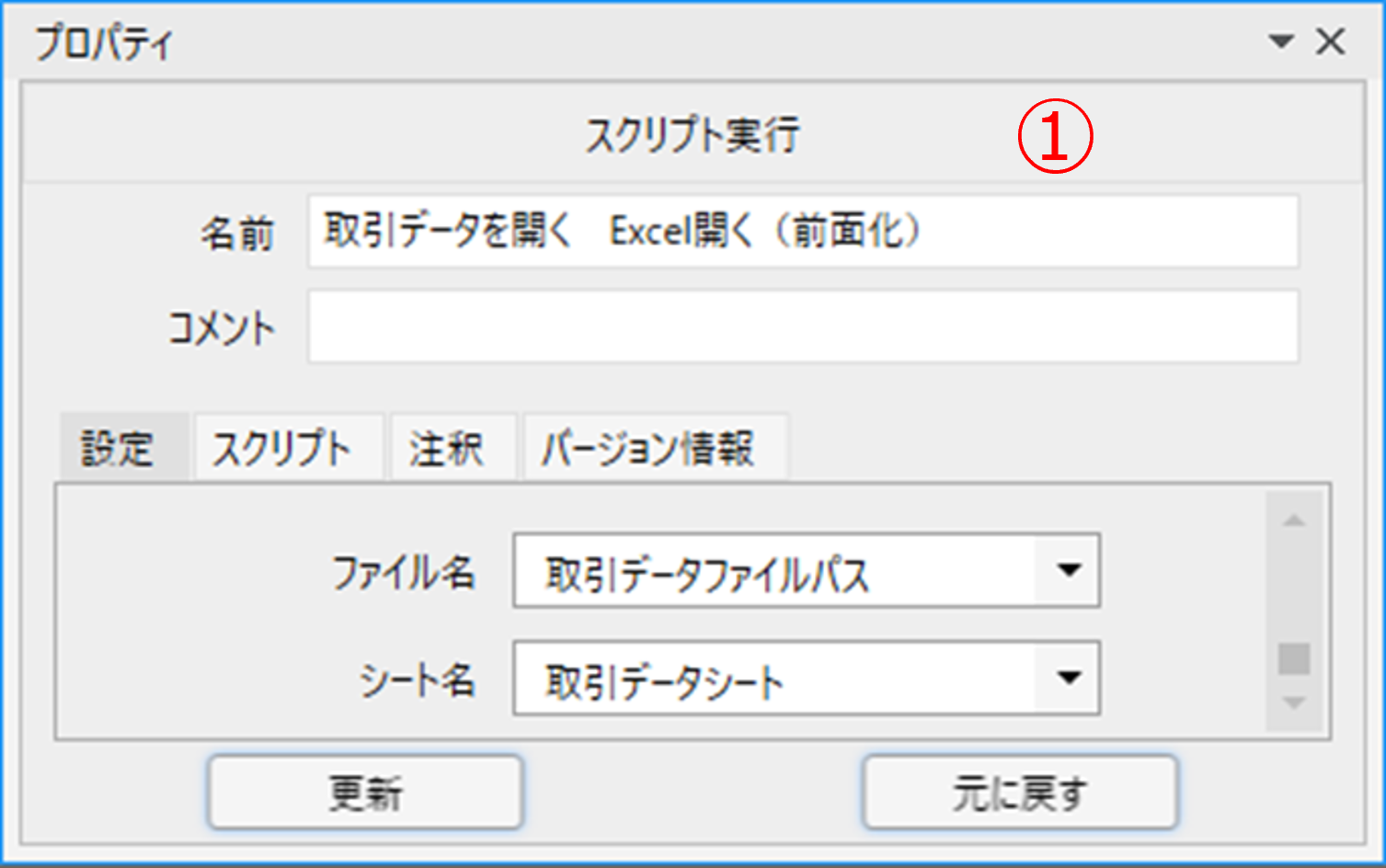Select the 注釈 tab
Viewport: 1386px width, 868px height.
447,449
